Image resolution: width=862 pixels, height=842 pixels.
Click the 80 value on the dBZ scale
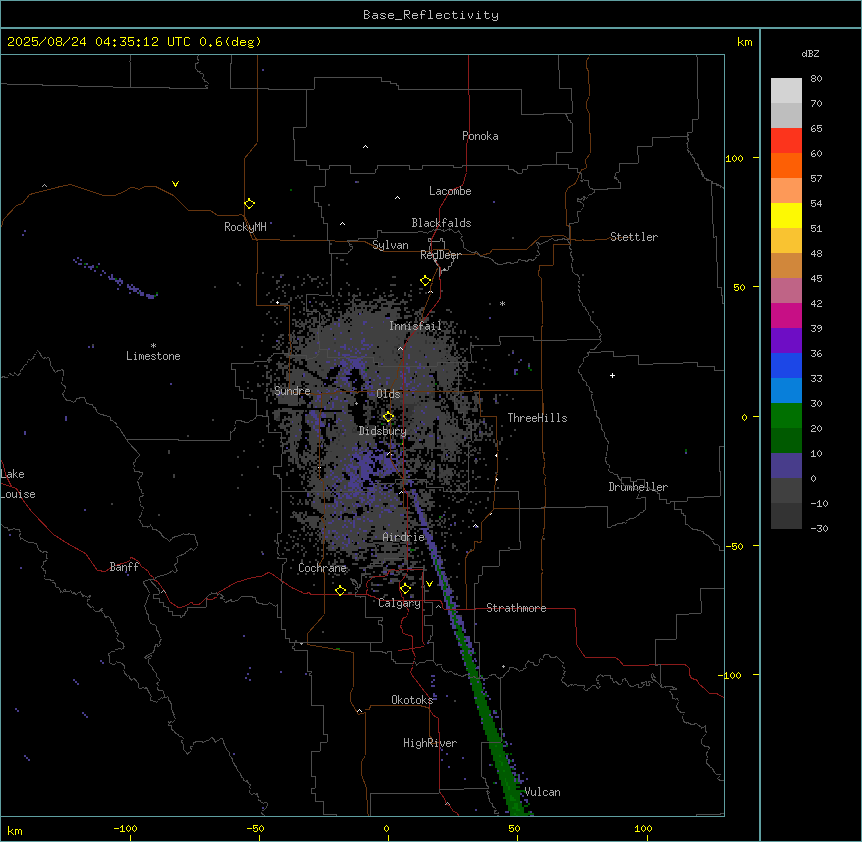[x=816, y=79]
